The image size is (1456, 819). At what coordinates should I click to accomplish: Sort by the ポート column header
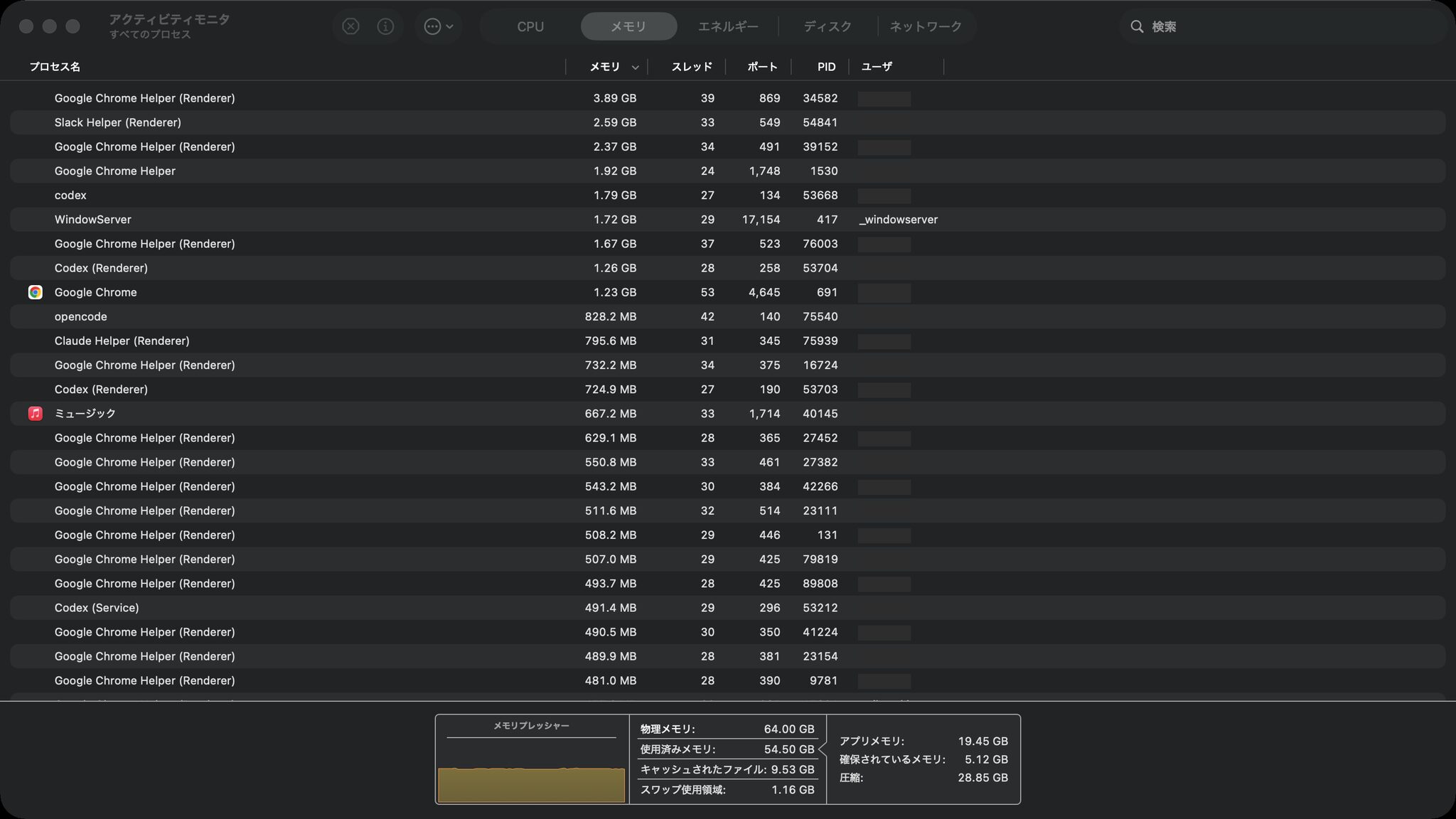click(x=762, y=67)
